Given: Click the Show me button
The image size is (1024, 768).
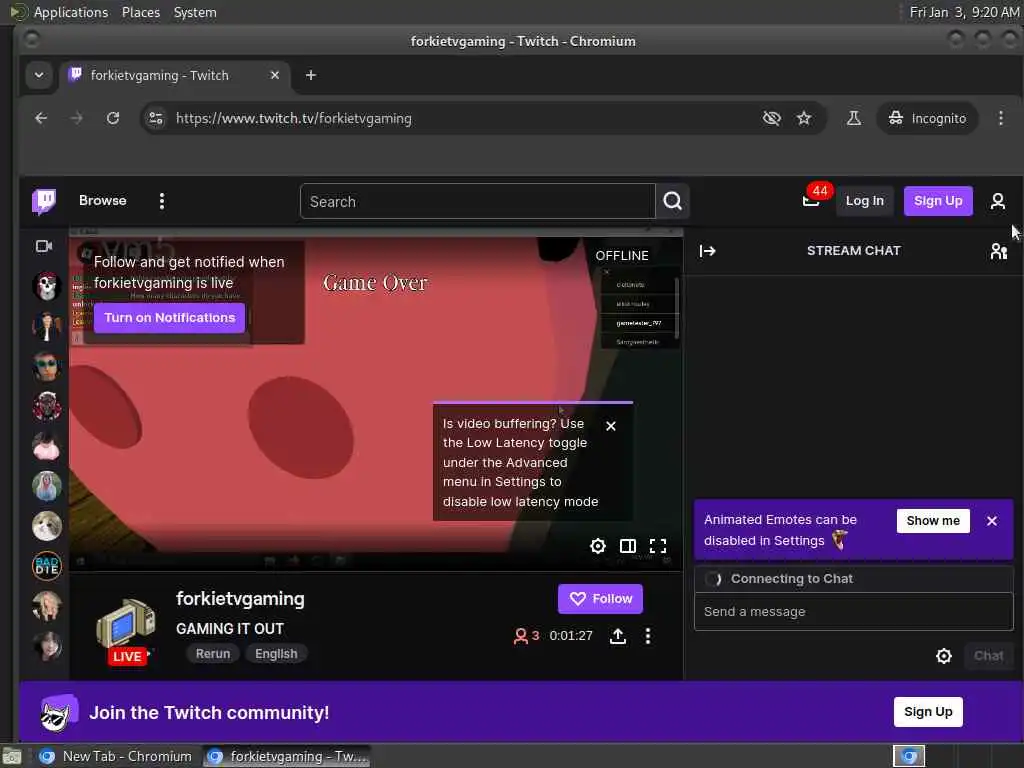Looking at the screenshot, I should pyautogui.click(x=933, y=520).
